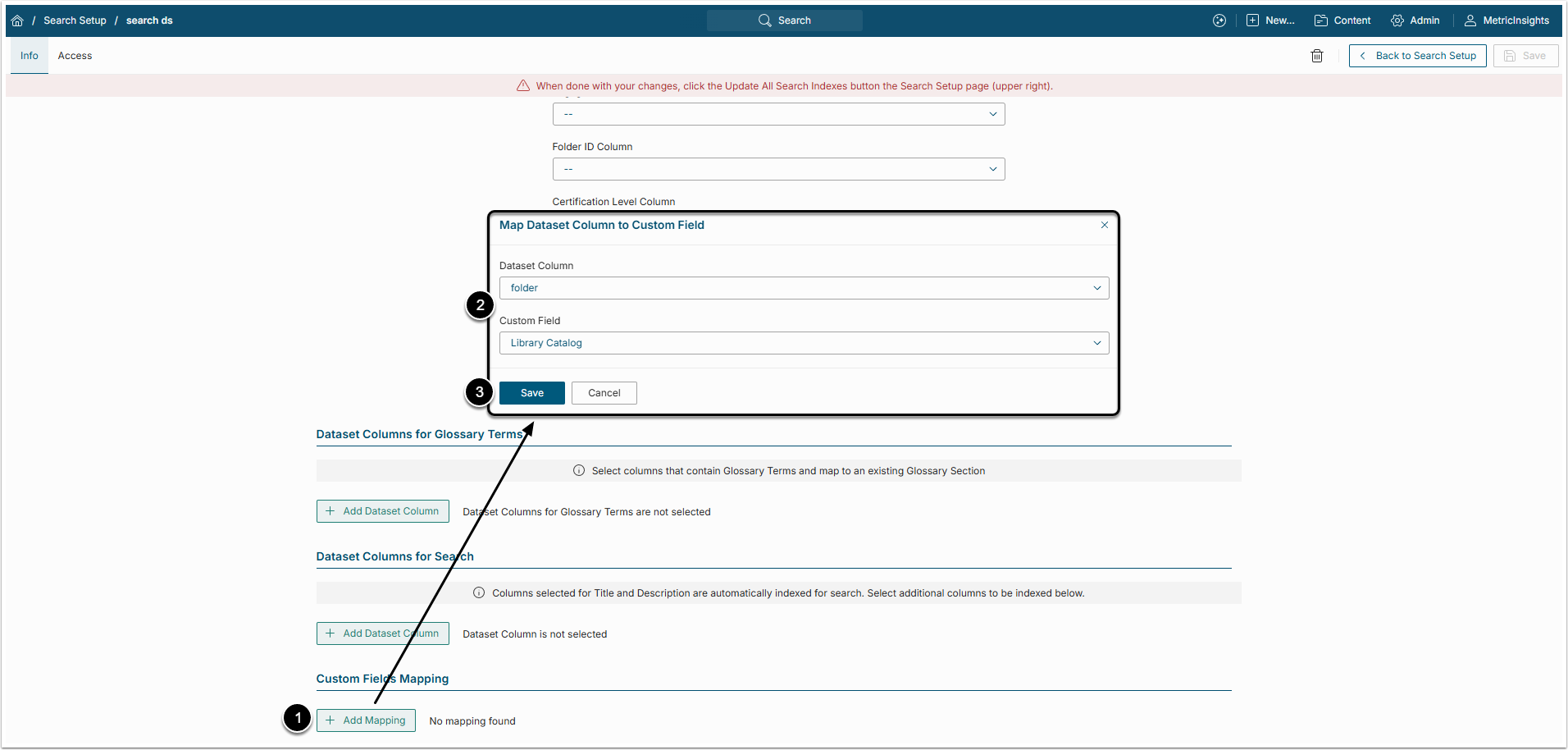Click the Search Setup breadcrumb link
Screen dimensions: 1568x750
[75, 21]
